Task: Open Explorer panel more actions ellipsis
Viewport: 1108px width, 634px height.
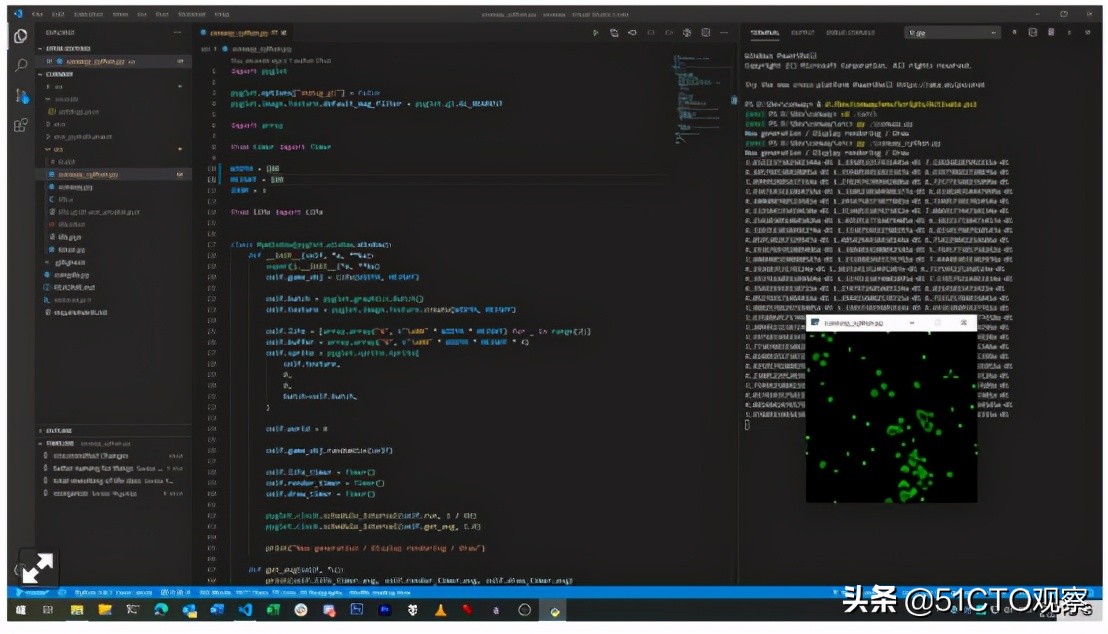Action: pos(177,33)
